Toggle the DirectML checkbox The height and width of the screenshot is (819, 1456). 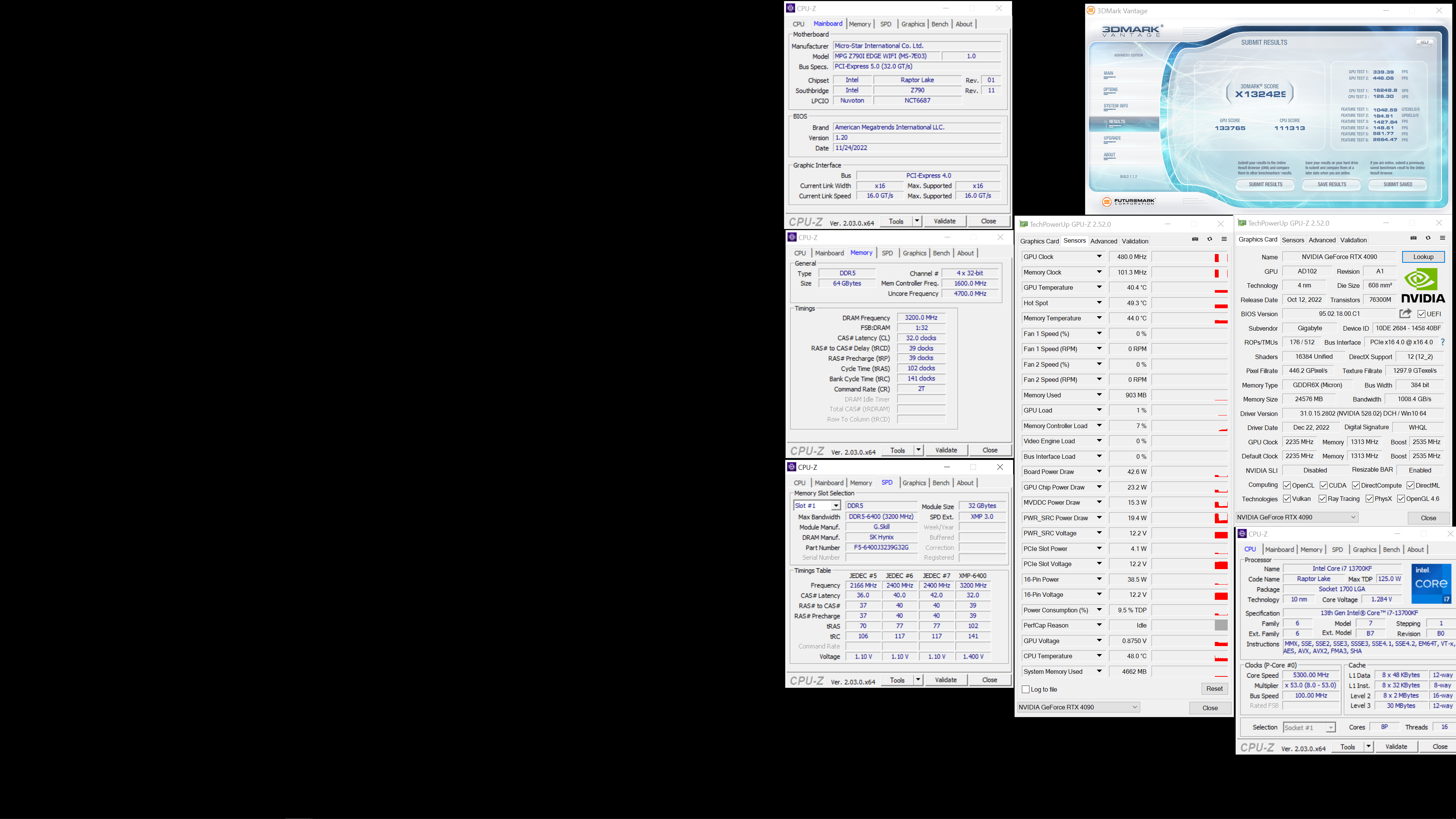pos(1410,485)
